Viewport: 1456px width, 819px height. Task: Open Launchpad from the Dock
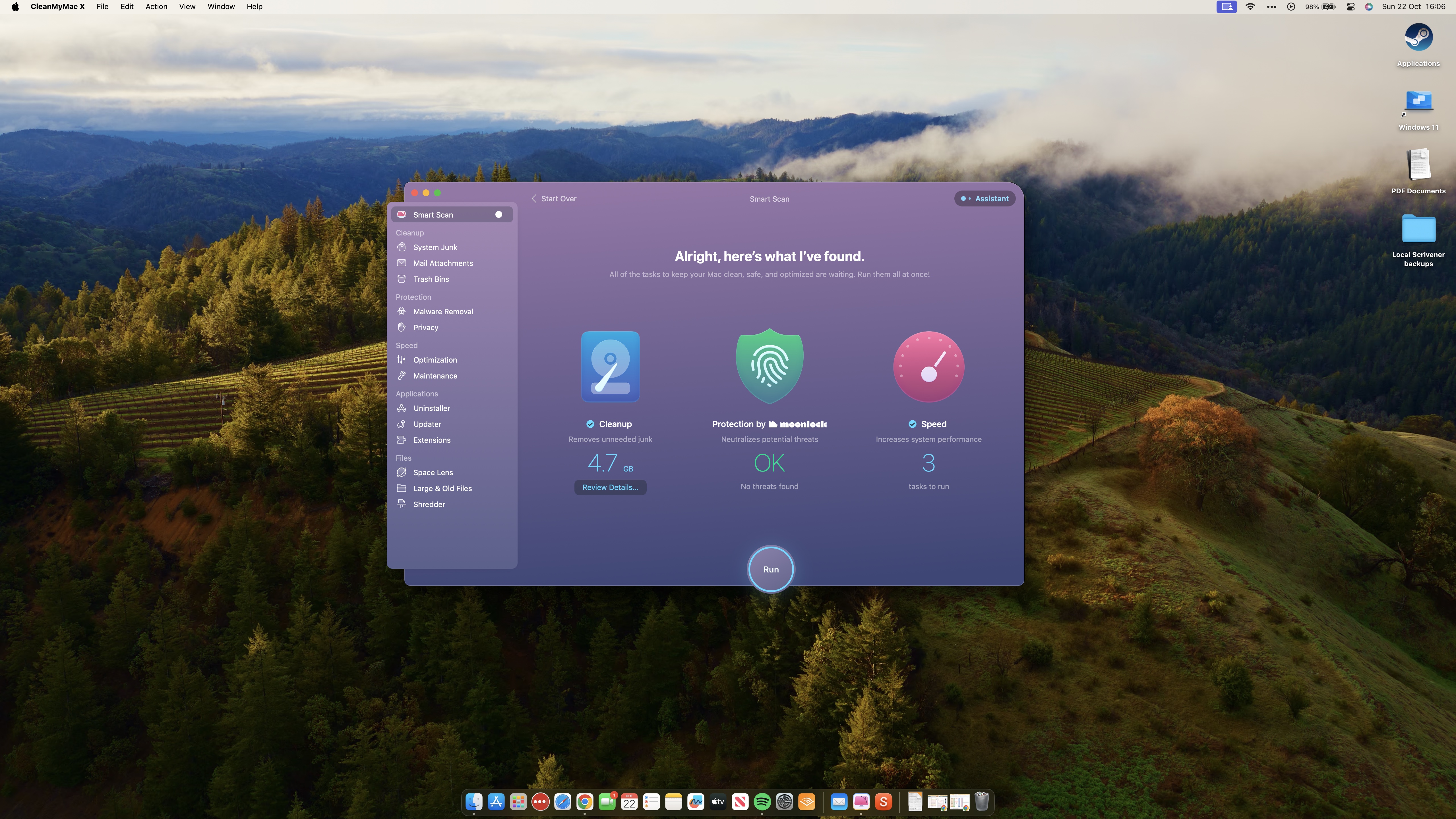point(518,801)
